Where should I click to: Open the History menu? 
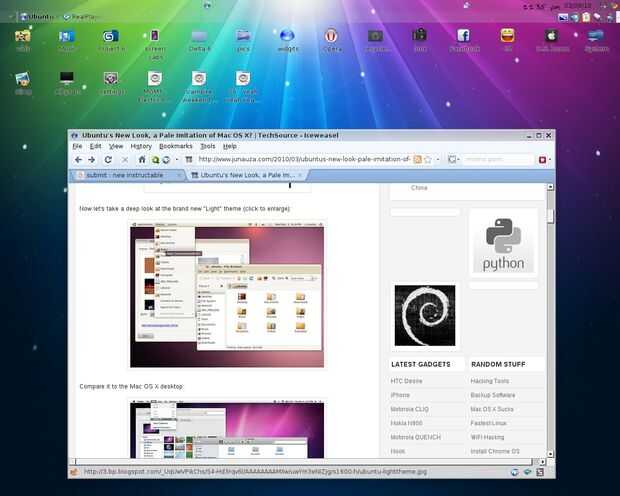(141, 146)
